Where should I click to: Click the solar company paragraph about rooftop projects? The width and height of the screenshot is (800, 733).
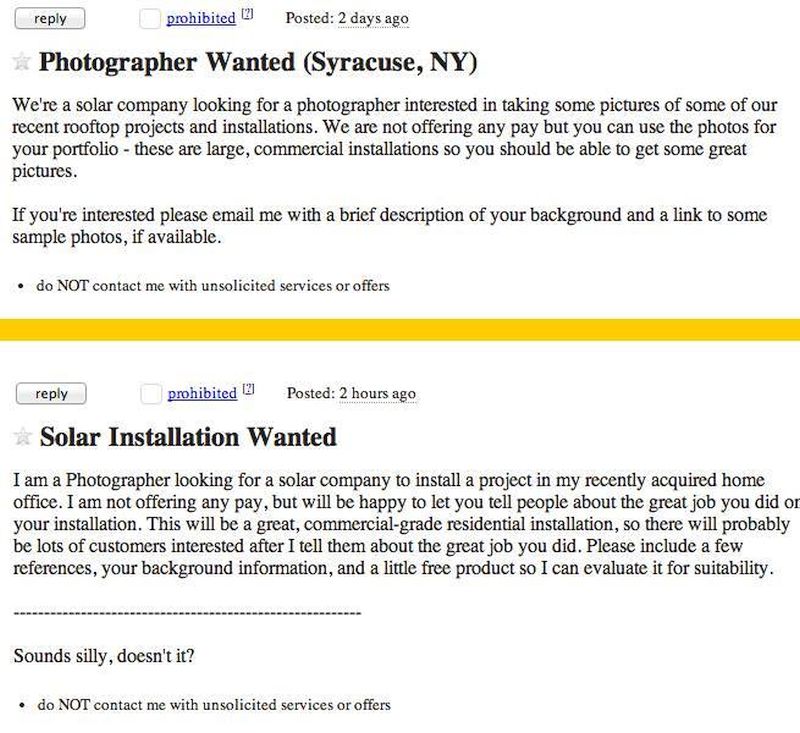point(395,138)
